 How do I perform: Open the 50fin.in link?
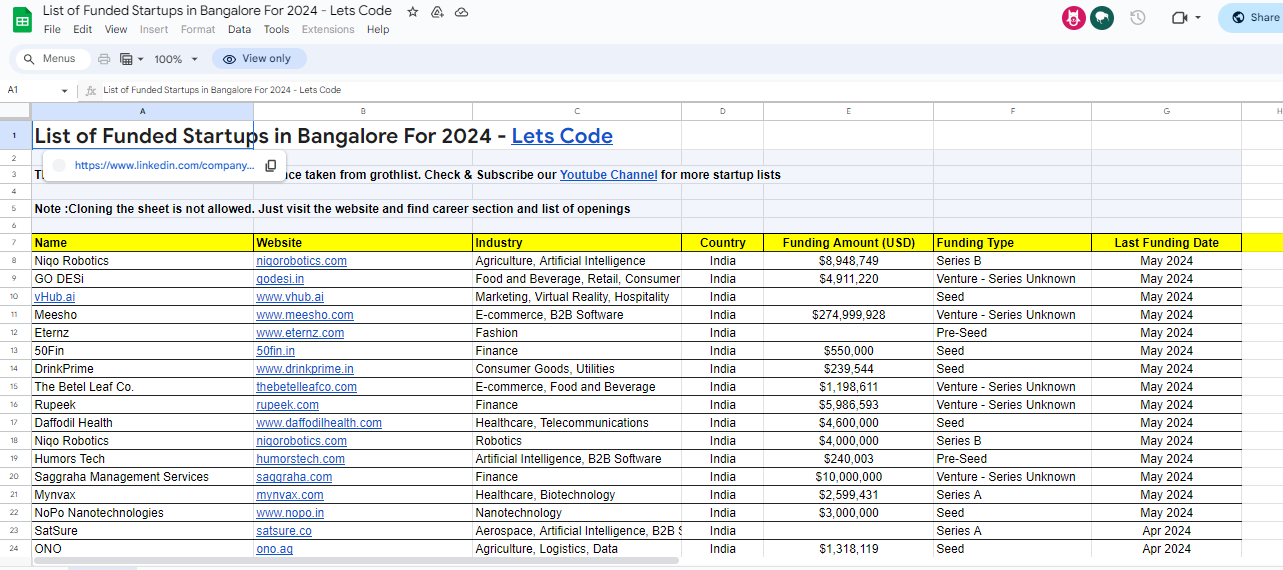275,351
